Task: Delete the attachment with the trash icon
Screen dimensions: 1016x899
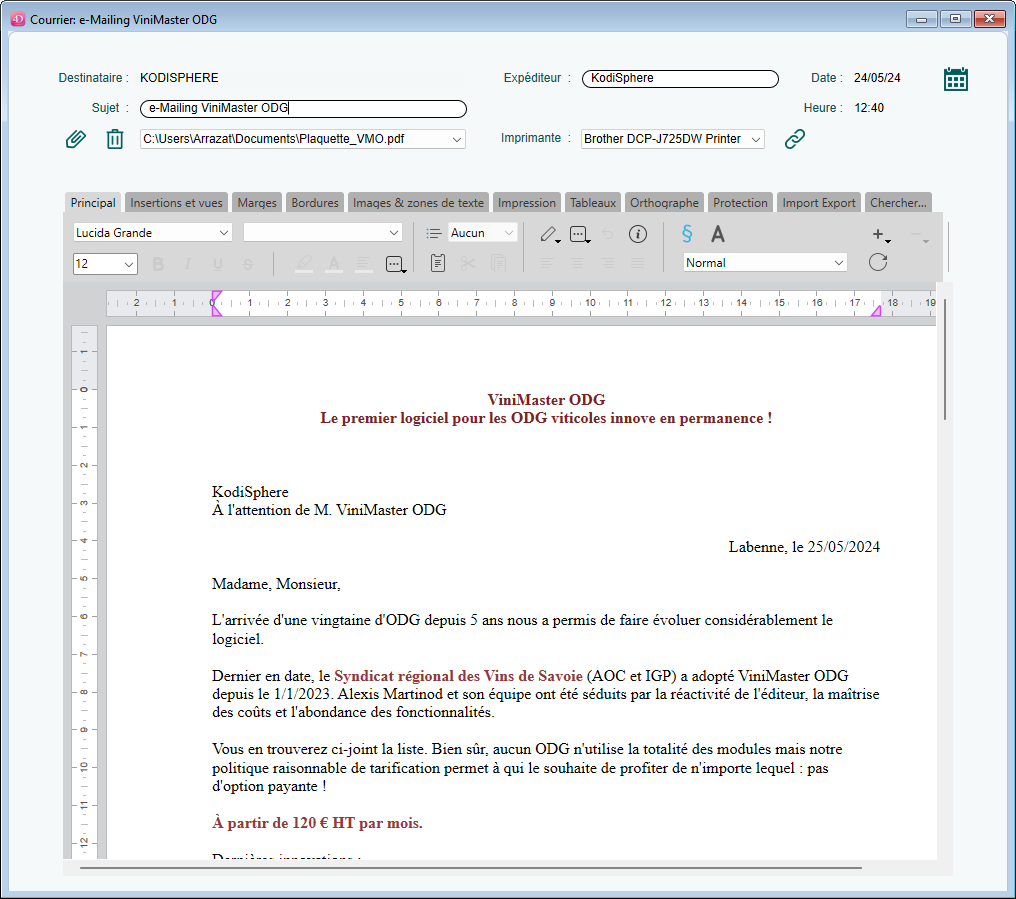Action: (114, 138)
